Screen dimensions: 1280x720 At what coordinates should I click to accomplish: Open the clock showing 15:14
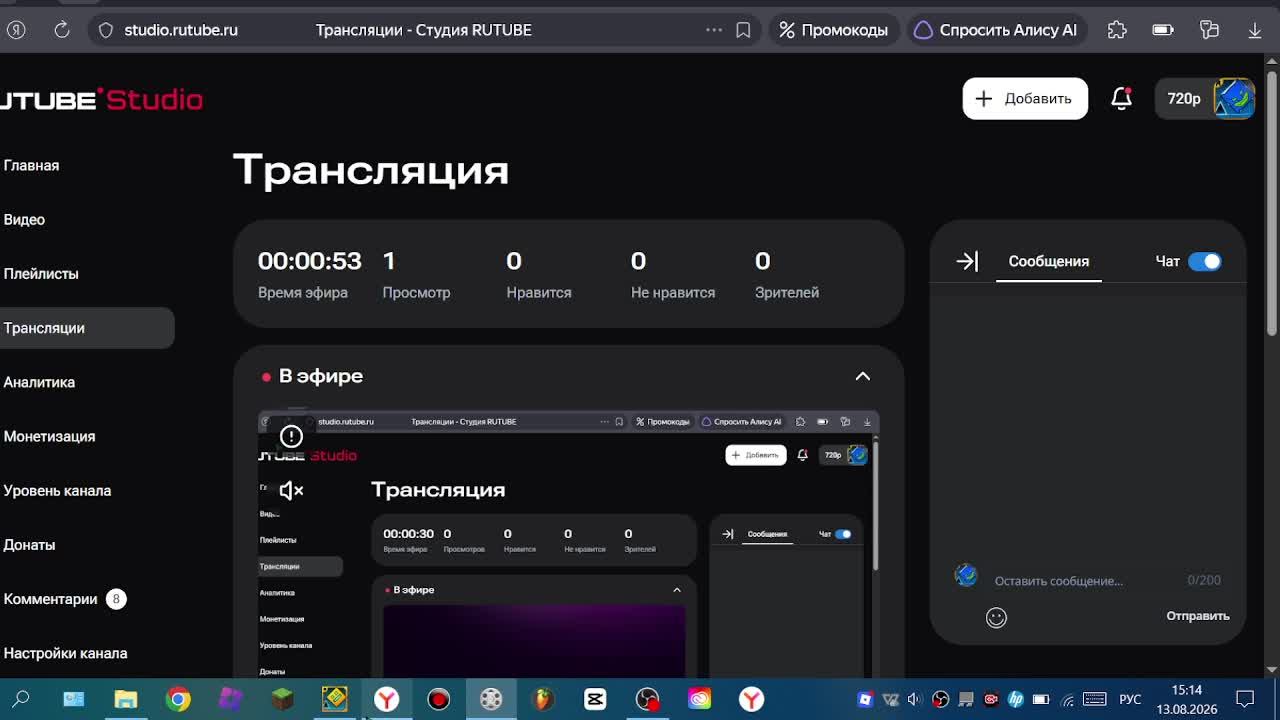tap(1187, 699)
